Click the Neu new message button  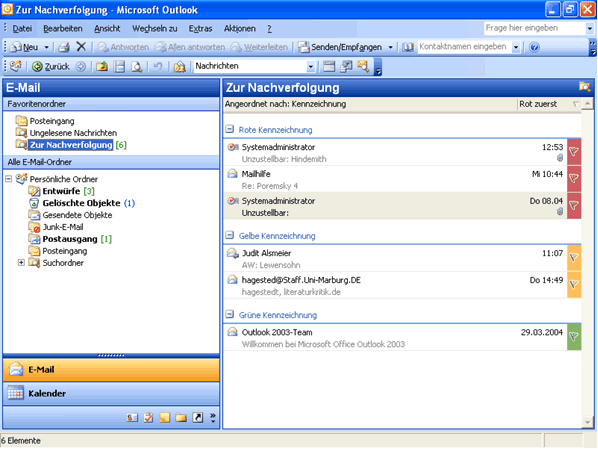coord(24,47)
